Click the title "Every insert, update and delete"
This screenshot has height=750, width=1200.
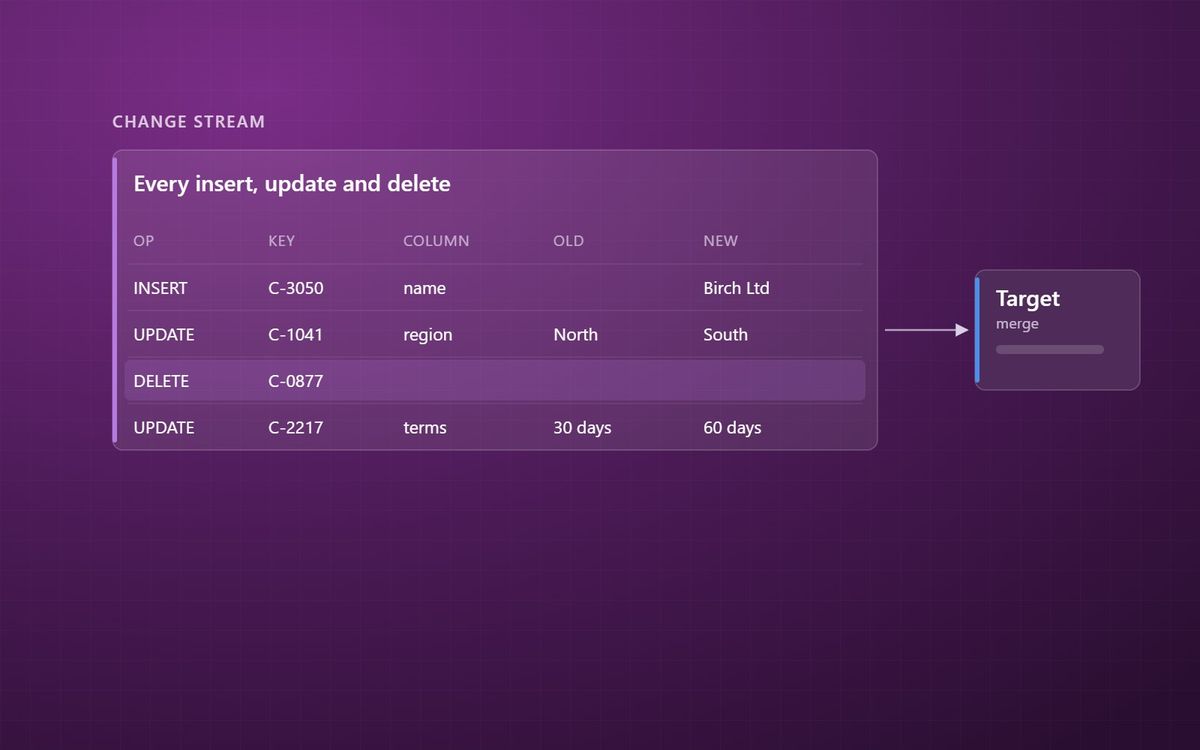[292, 184]
